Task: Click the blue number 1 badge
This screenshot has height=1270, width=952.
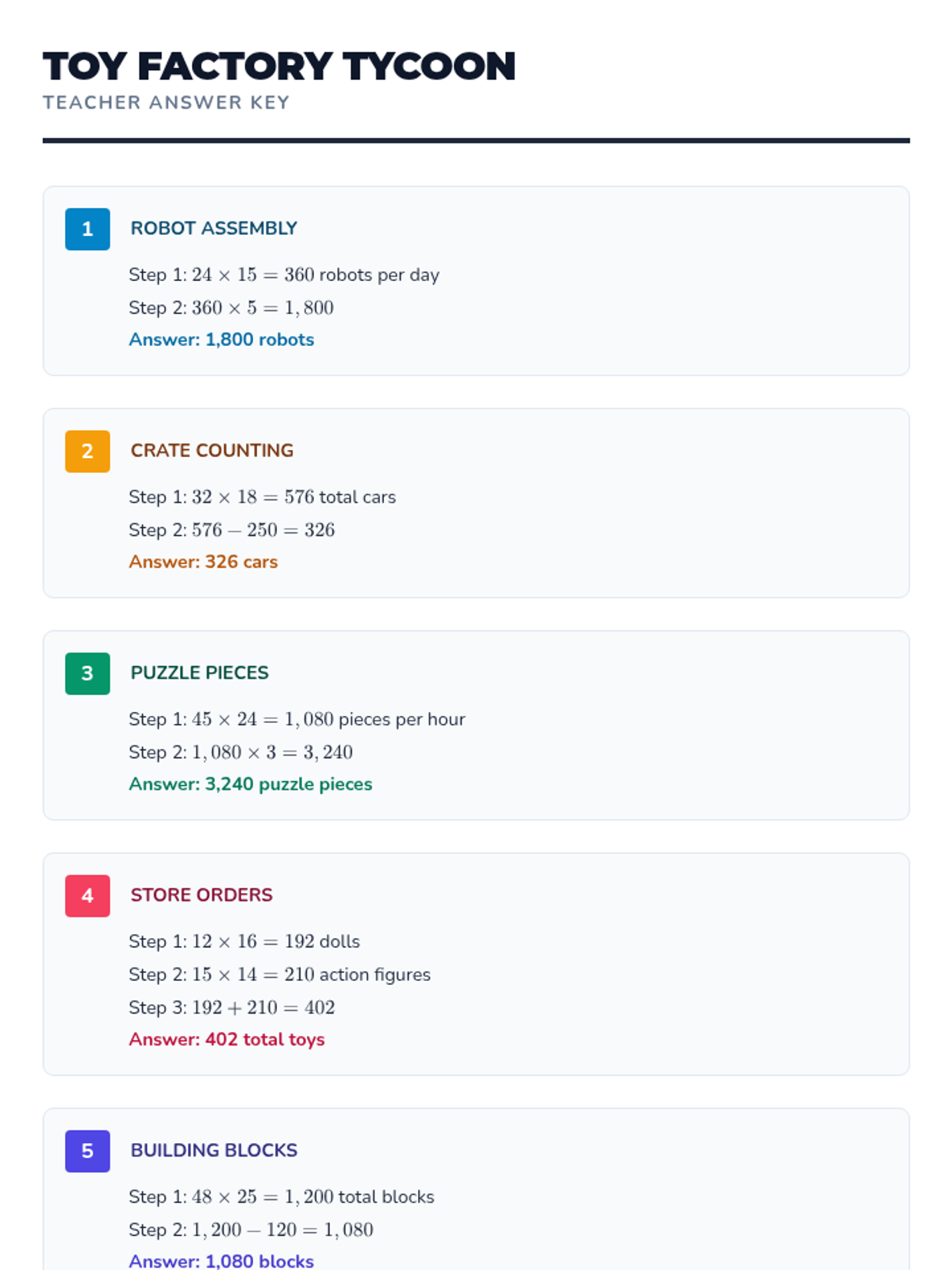Action: [x=87, y=229]
